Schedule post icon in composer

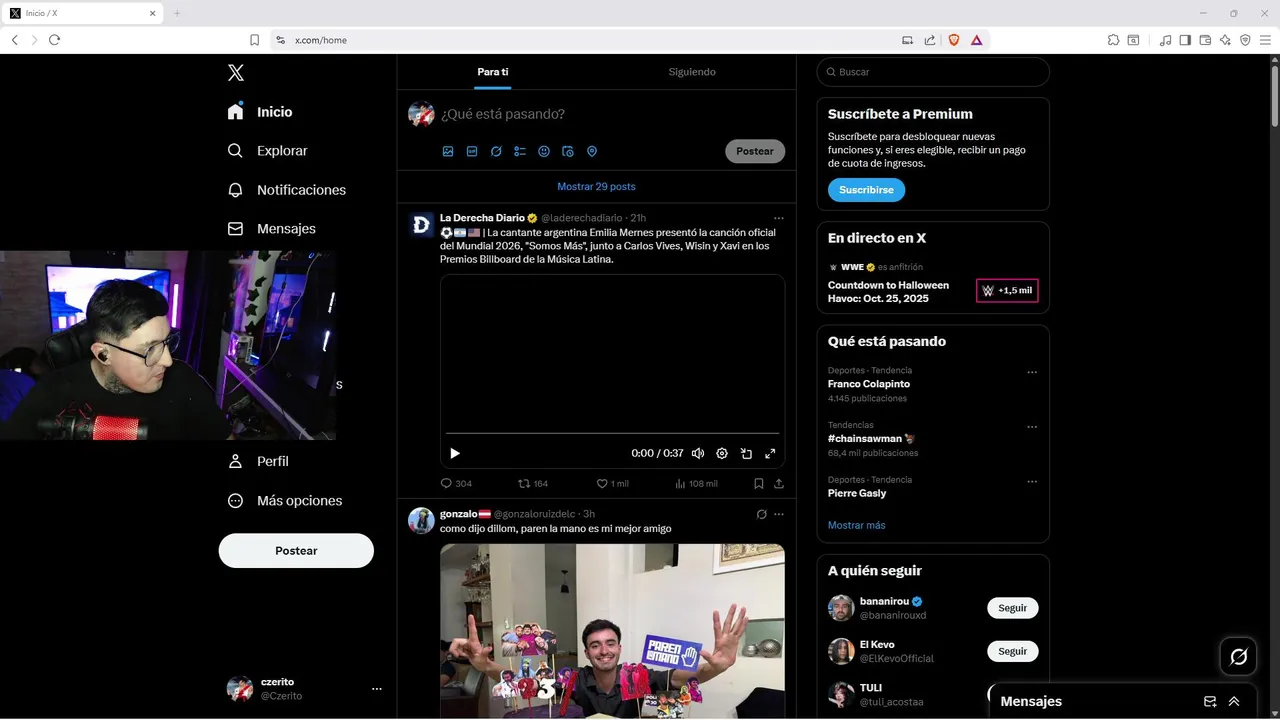pyautogui.click(x=568, y=152)
